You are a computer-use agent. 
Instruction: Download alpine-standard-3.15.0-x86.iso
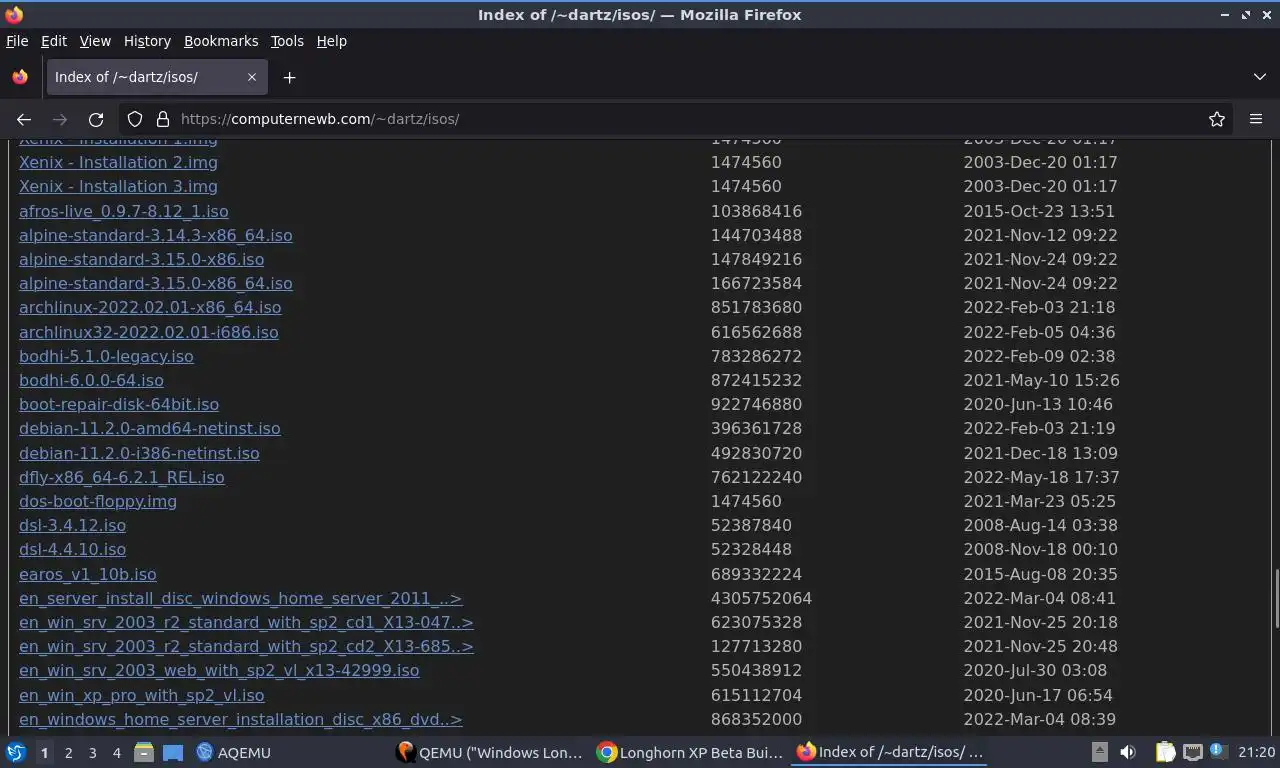[x=142, y=259]
